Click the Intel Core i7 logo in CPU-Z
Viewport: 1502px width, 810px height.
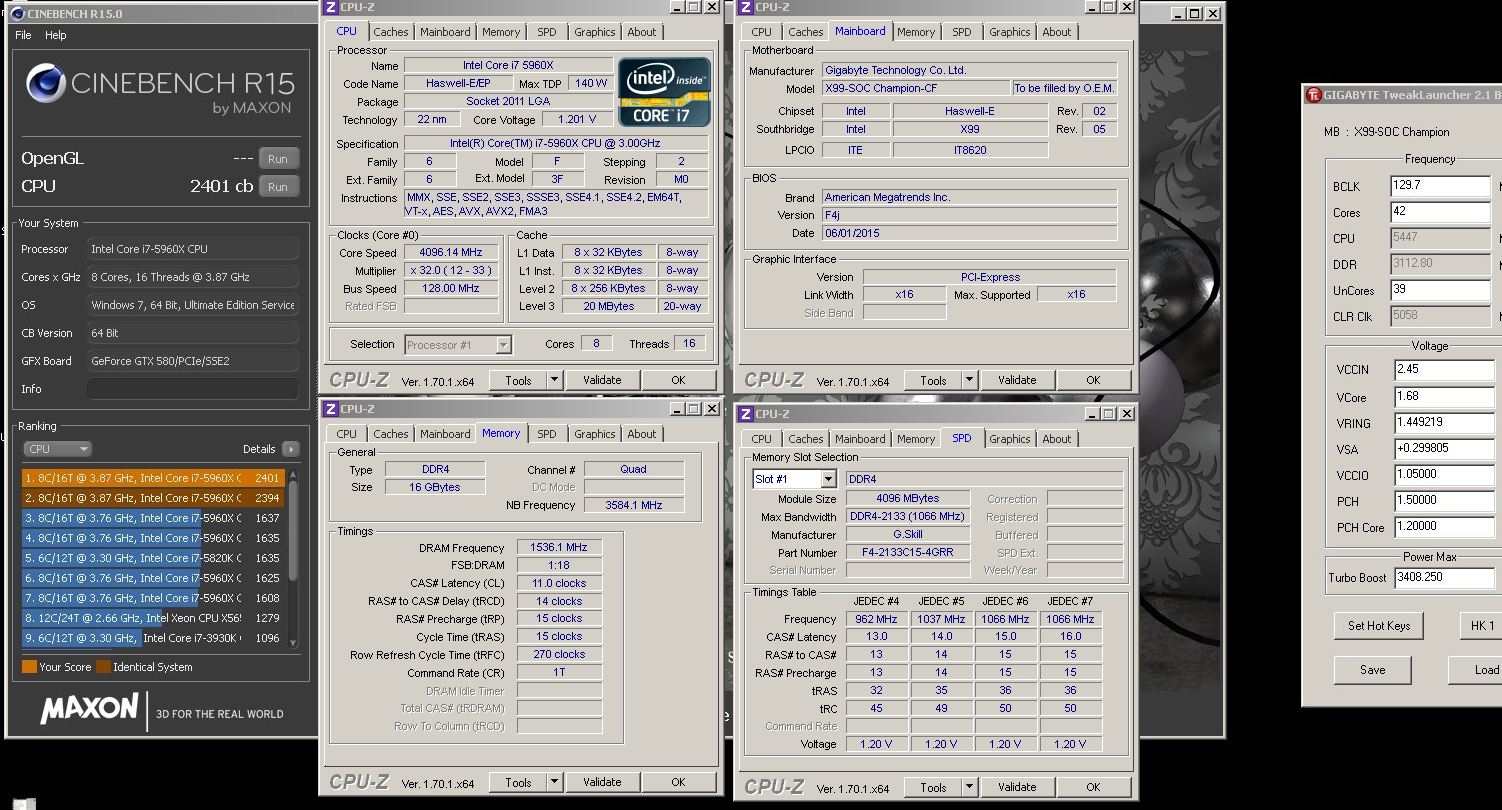coord(665,92)
